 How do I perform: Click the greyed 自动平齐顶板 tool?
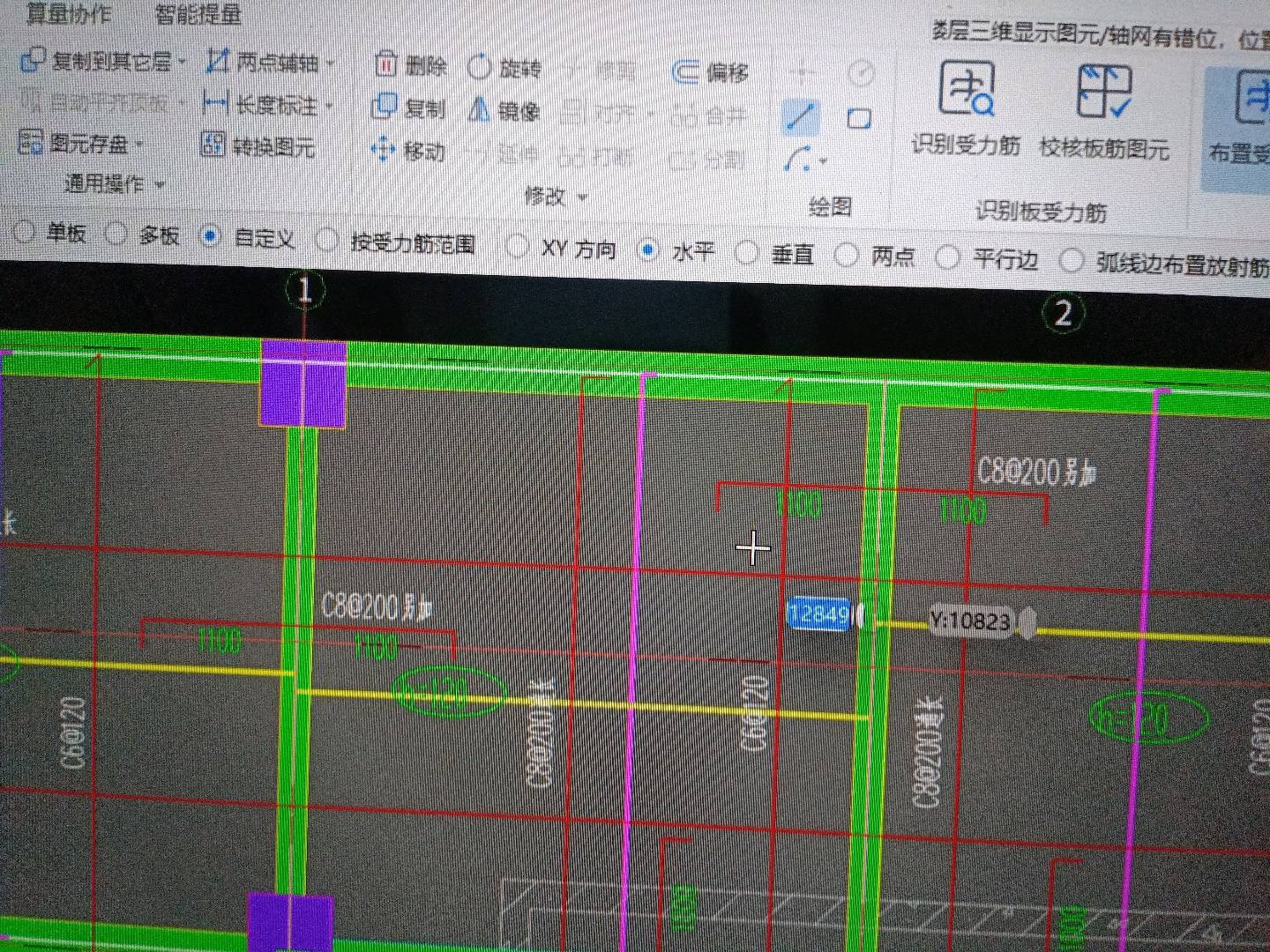[x=95, y=102]
